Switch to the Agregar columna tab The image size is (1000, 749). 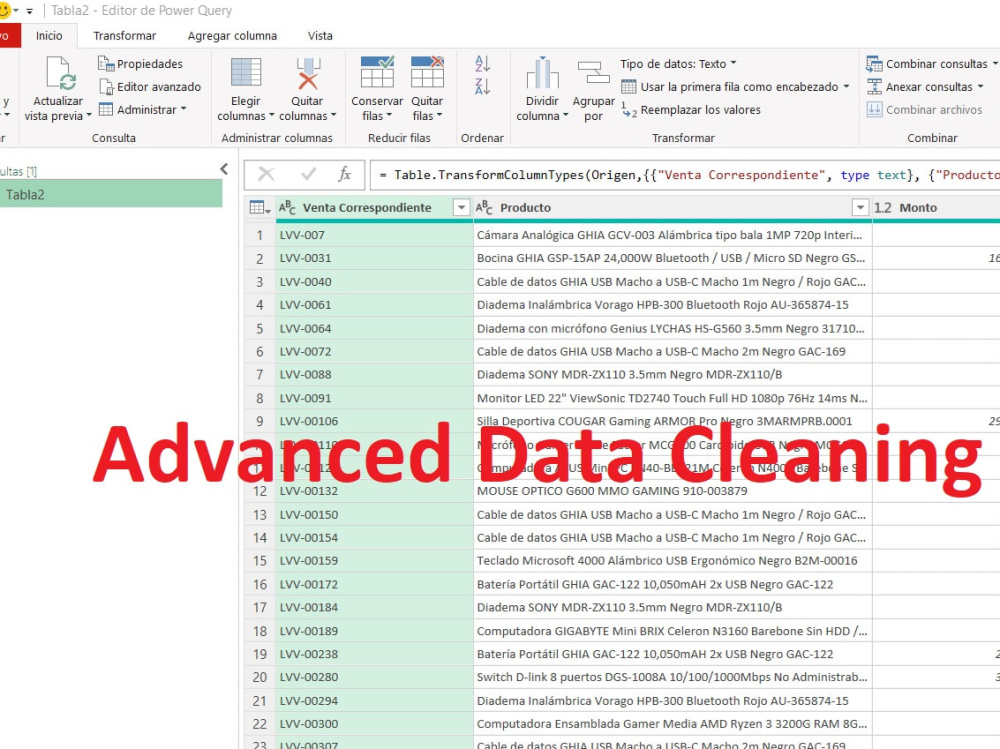[232, 36]
